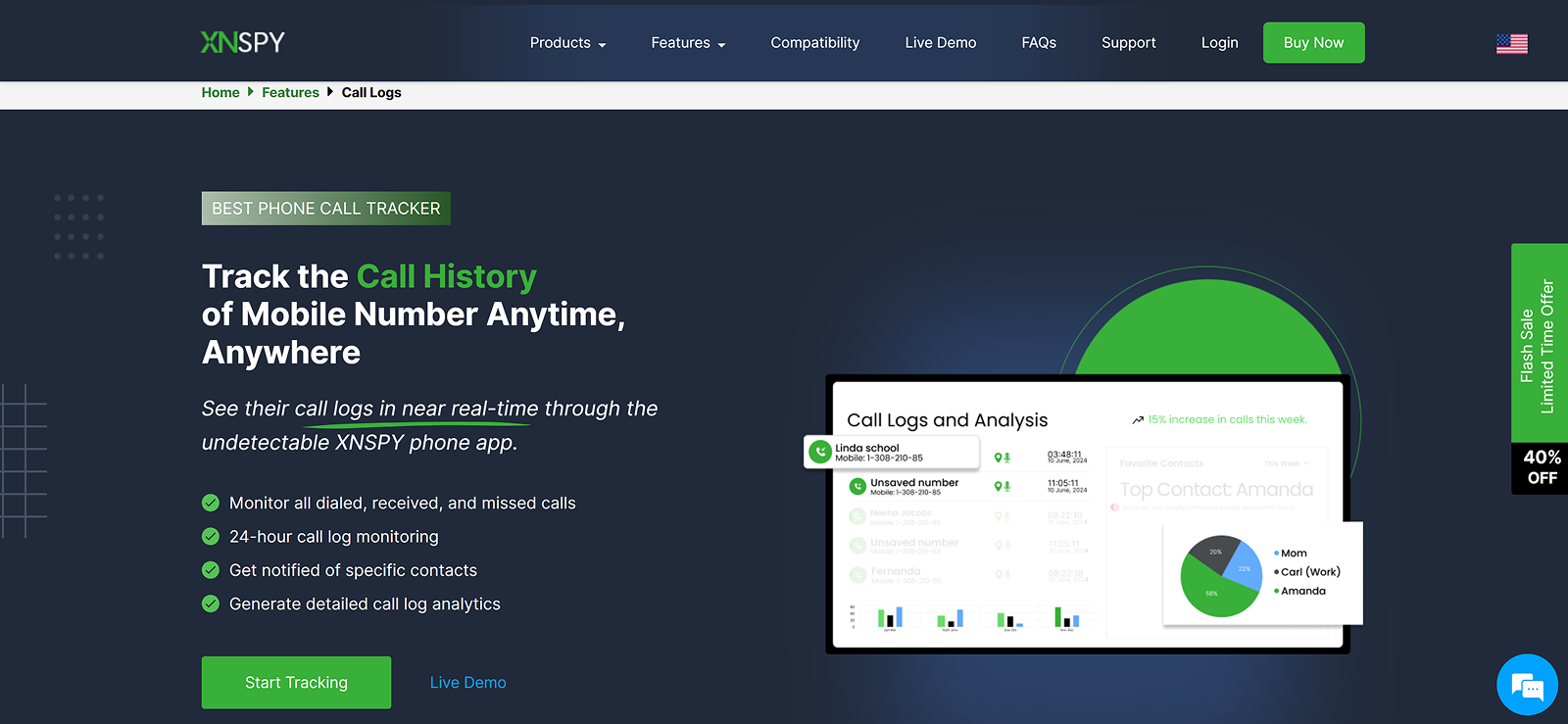Click the Amanda legend entry
Screen dimensions: 1568x724
pos(1299,591)
